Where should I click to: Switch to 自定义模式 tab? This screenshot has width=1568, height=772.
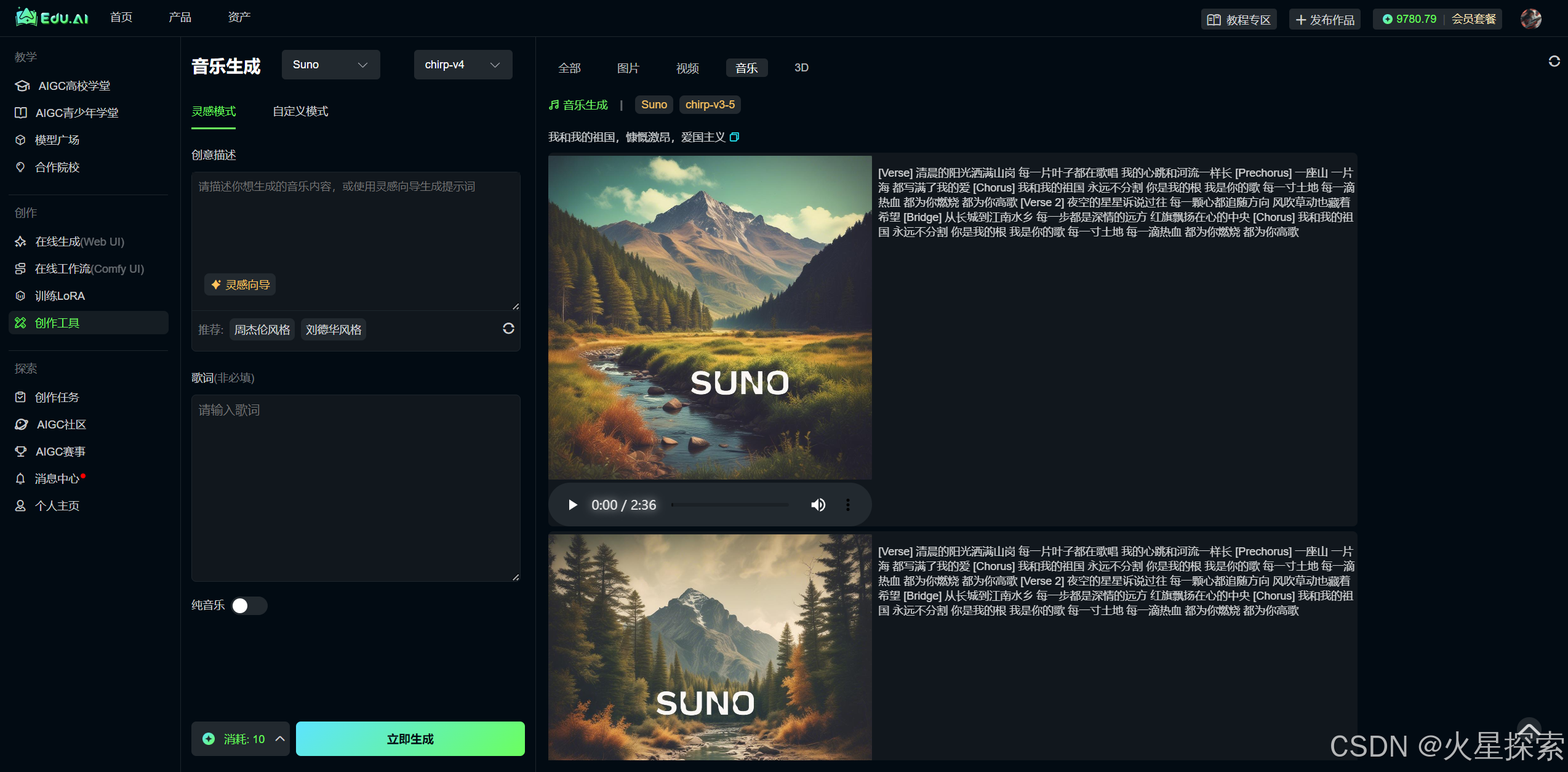[x=300, y=111]
